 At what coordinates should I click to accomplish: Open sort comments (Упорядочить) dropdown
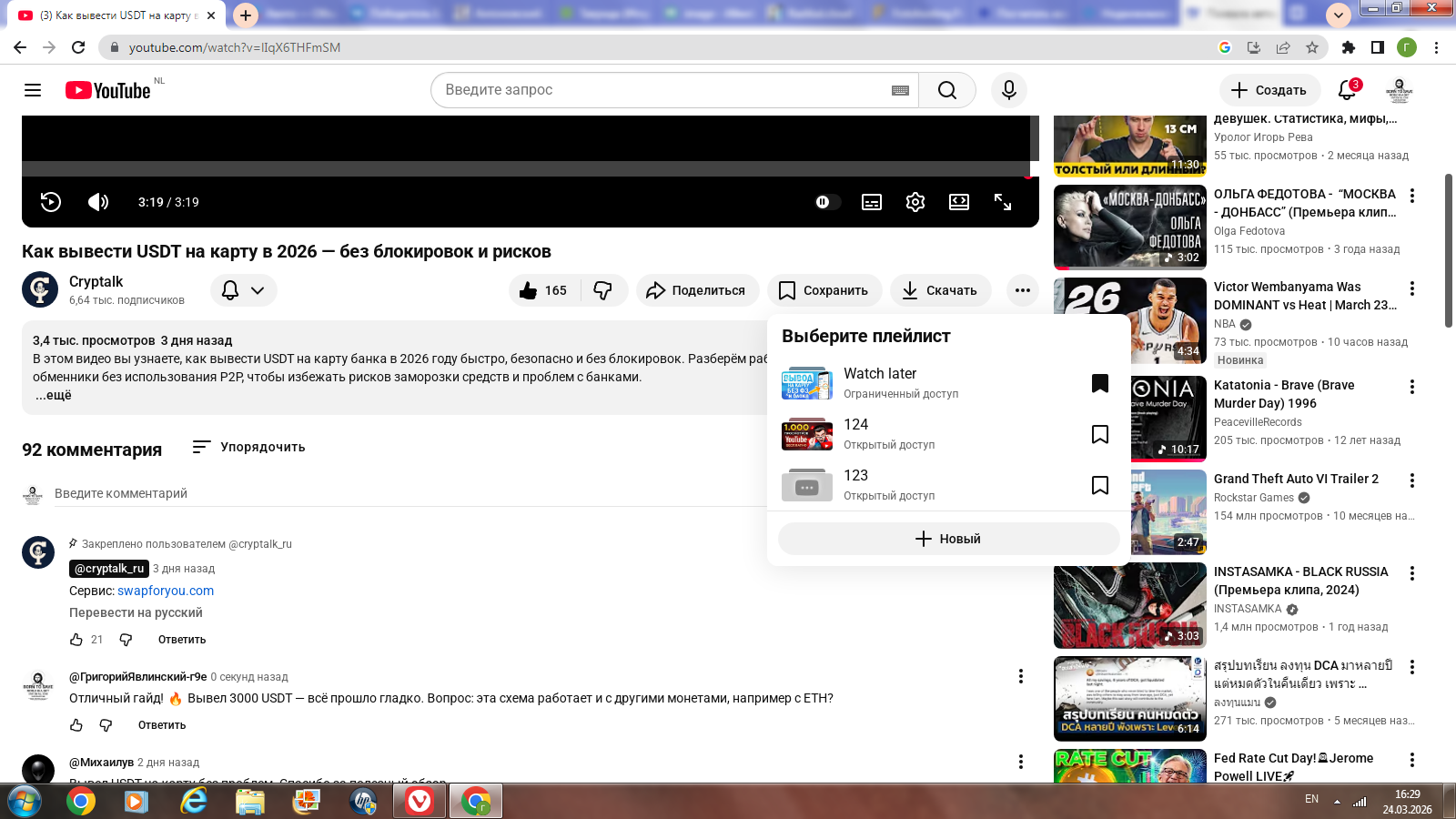[249, 447]
